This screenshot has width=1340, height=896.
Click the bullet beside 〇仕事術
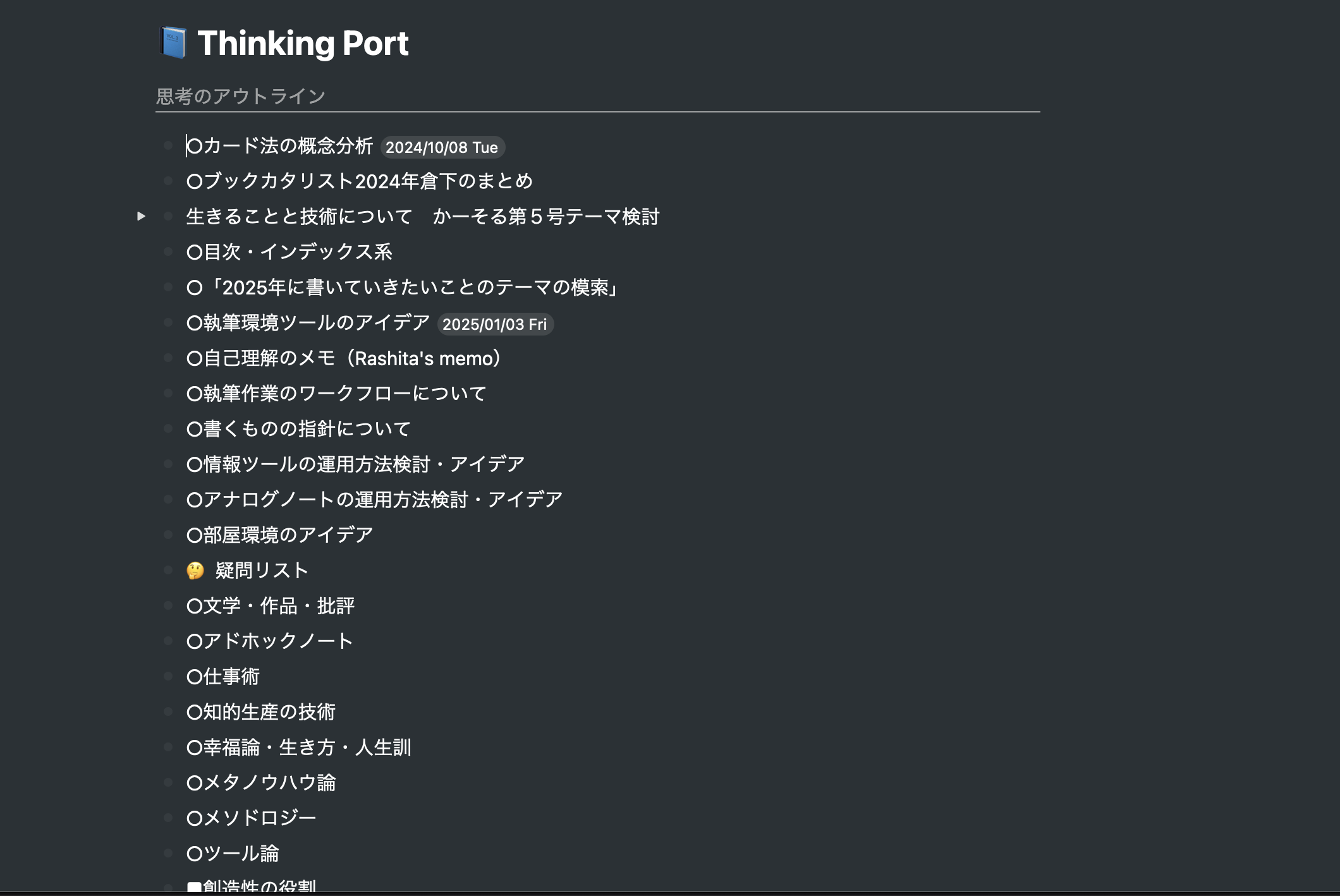pyautogui.click(x=167, y=677)
